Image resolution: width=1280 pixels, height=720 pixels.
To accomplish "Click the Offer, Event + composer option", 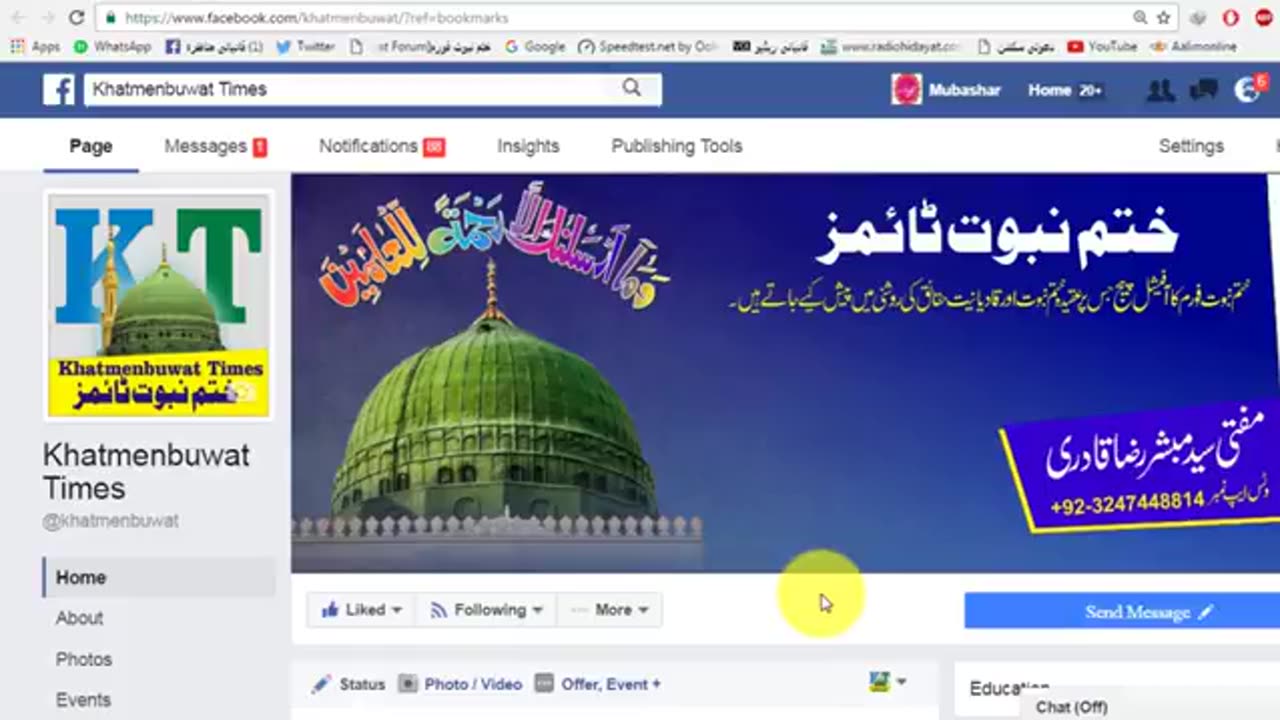I will [x=598, y=684].
